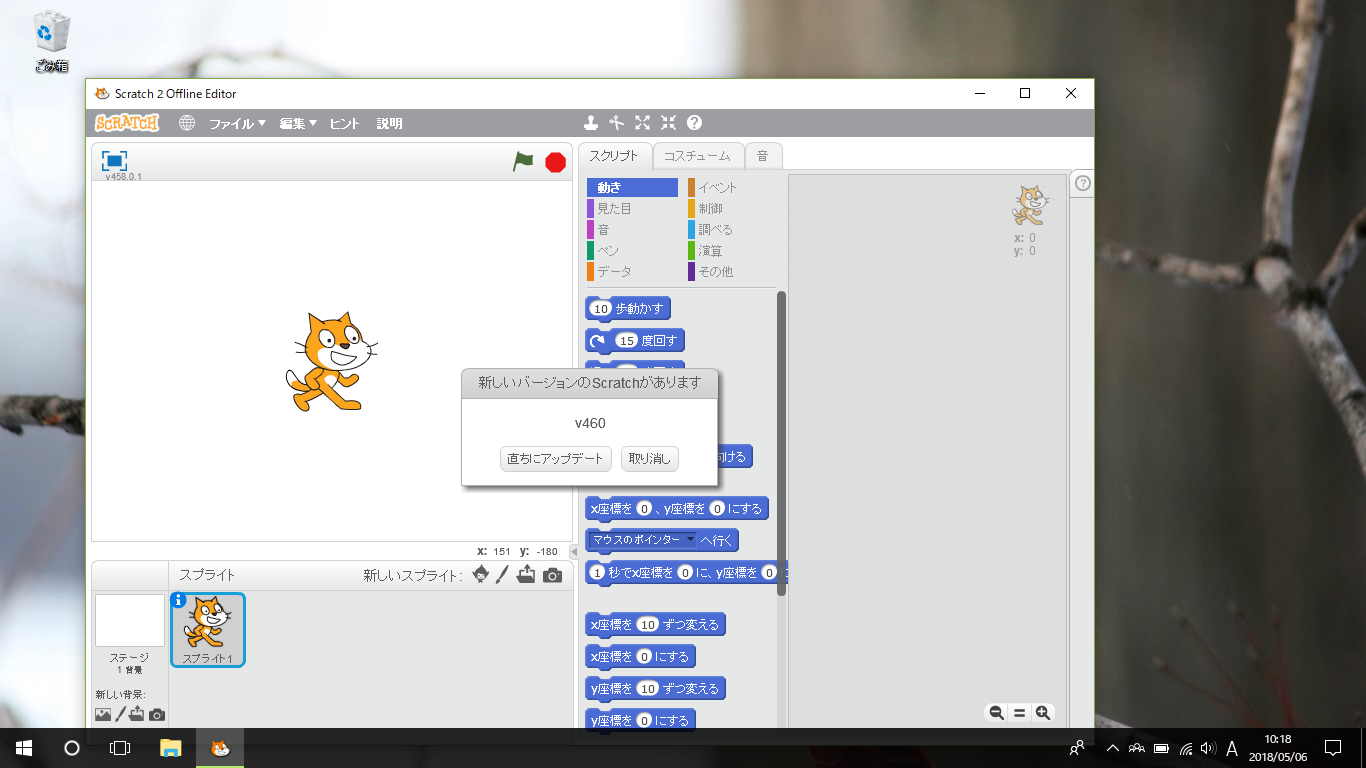Switch to the 音 tab

(x=763, y=155)
